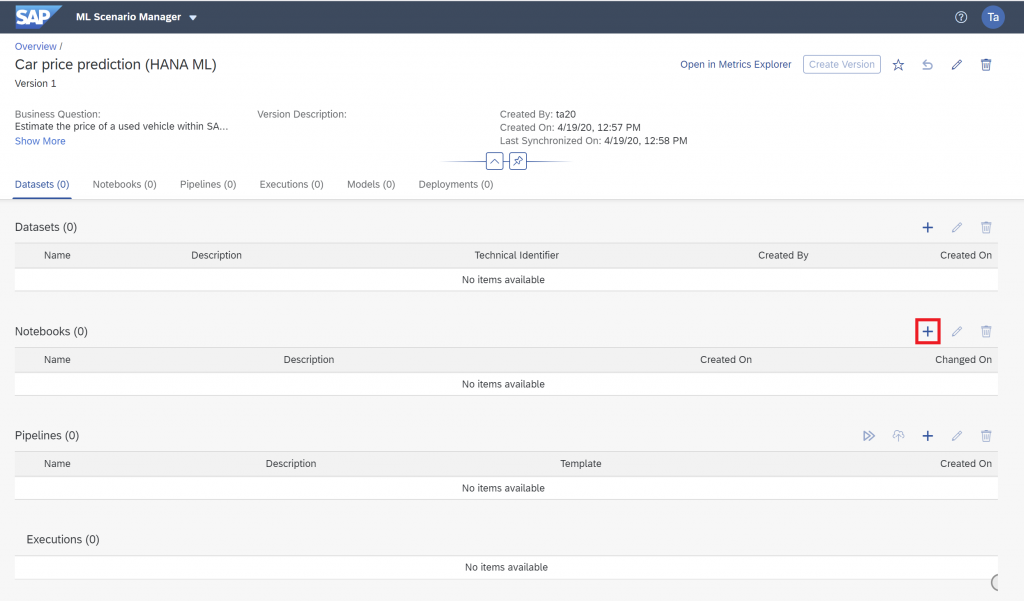Collapse the header with the up chevron

tap(495, 161)
